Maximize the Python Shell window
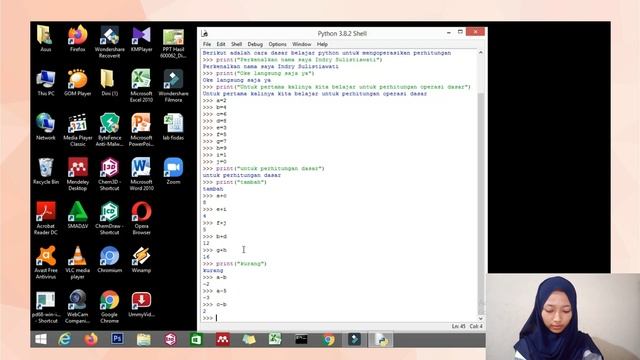Viewport: 640px width, 360px height. [460, 32]
